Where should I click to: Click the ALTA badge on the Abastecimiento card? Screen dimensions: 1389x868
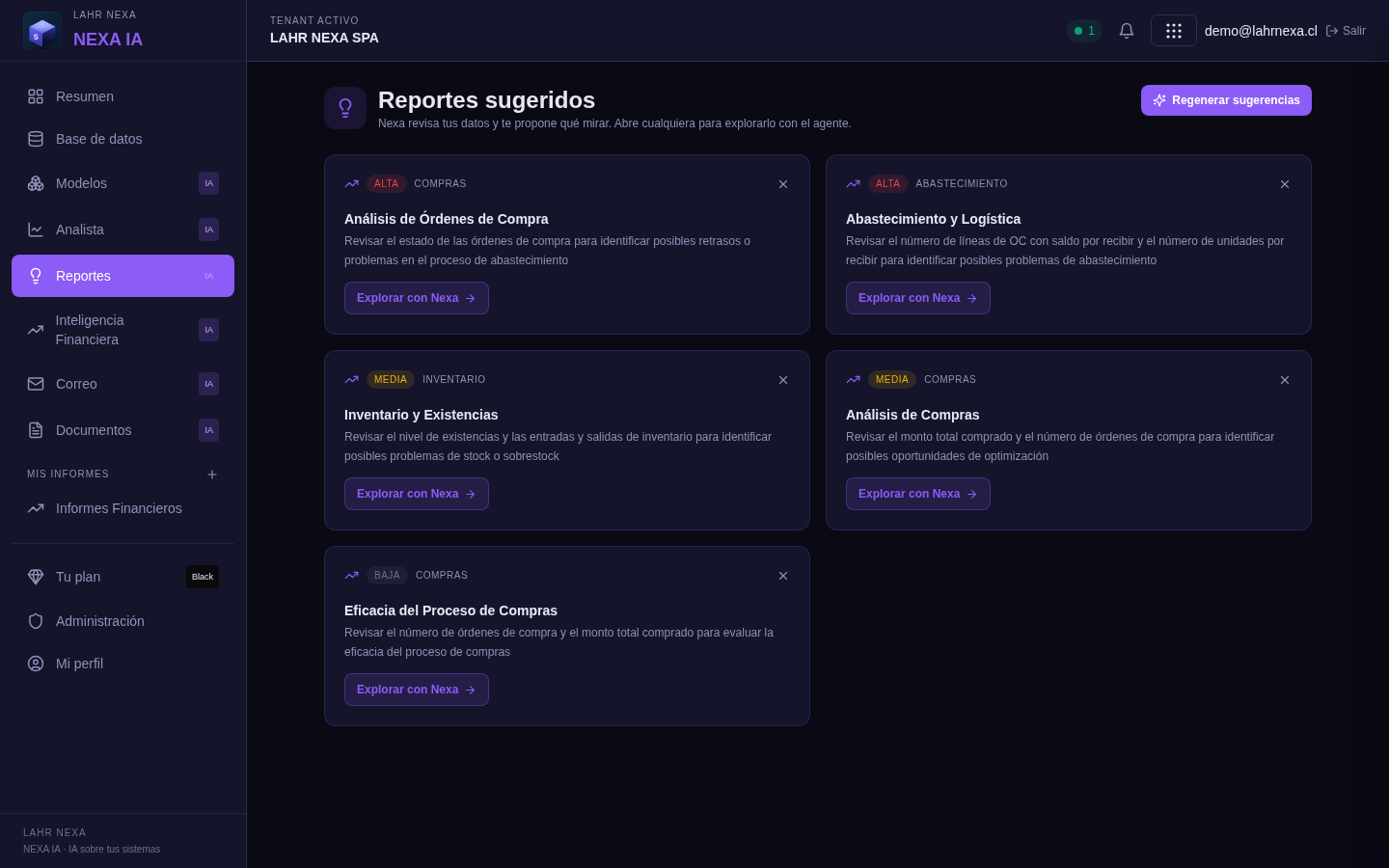pos(888,184)
